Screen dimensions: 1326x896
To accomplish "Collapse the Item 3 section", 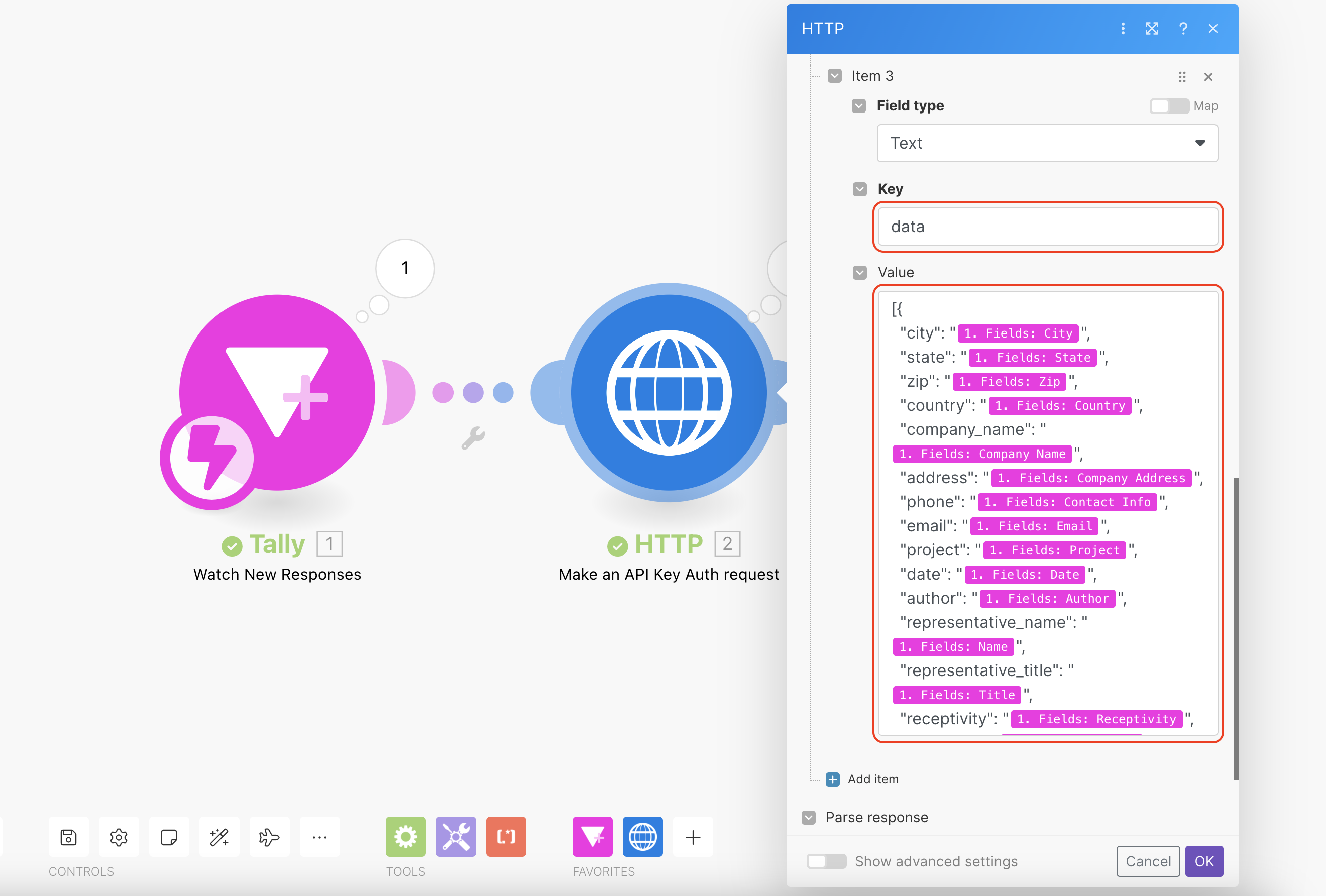I will click(835, 76).
